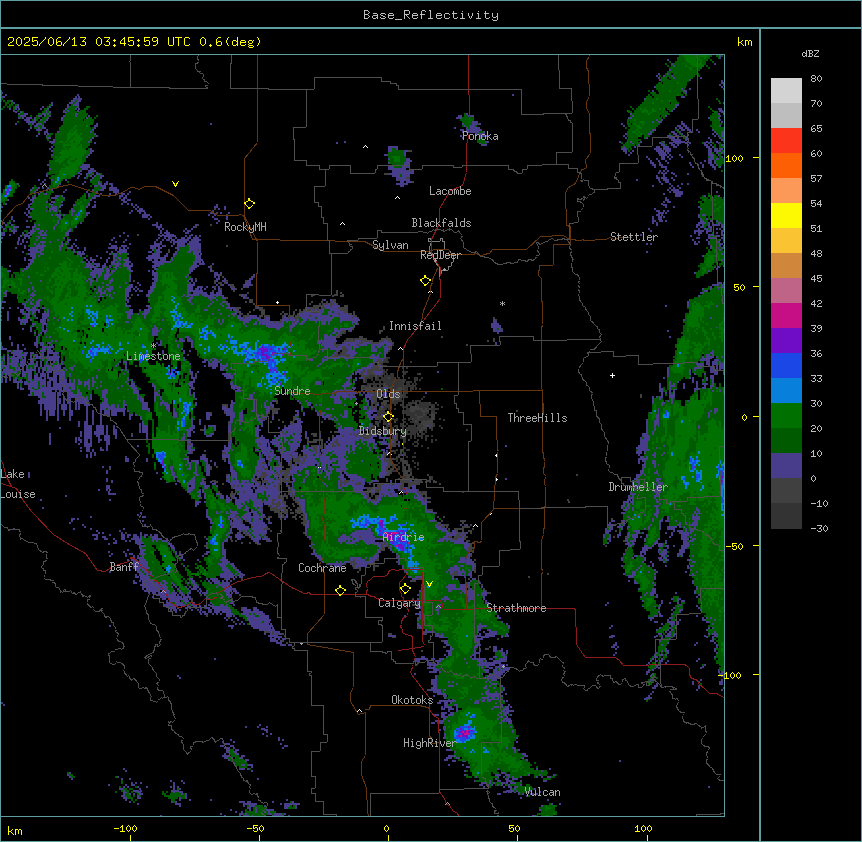This screenshot has width=862, height=842.
Task: Select the Airdrie city label
Action: (404, 537)
